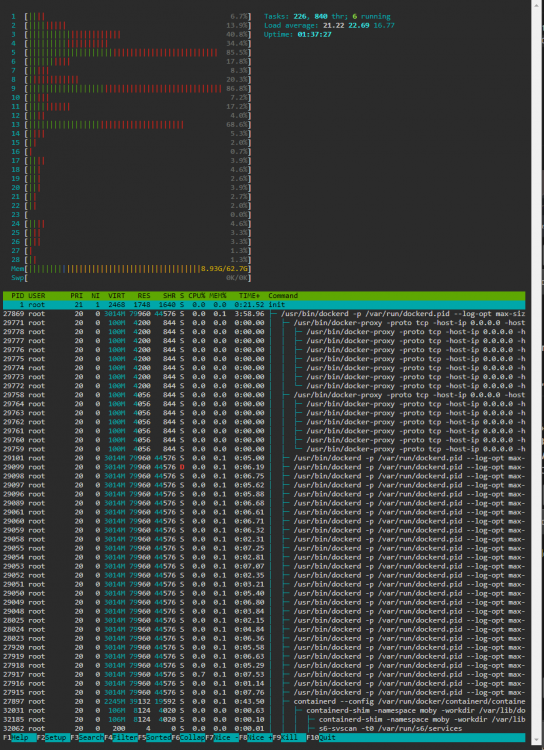Sort by the VIRT column header
The image size is (544, 750).
click(x=116, y=296)
